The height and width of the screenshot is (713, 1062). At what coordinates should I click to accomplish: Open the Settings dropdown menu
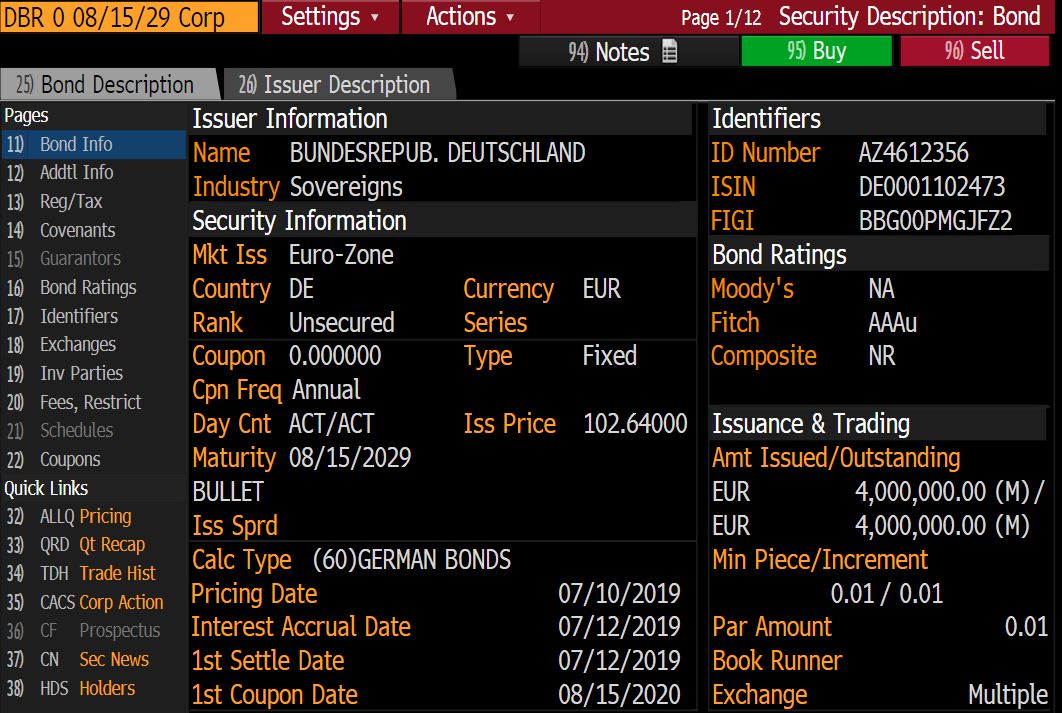tap(330, 16)
